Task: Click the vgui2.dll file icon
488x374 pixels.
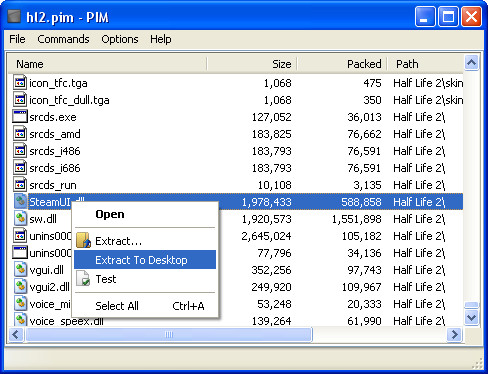Action: click(20, 286)
